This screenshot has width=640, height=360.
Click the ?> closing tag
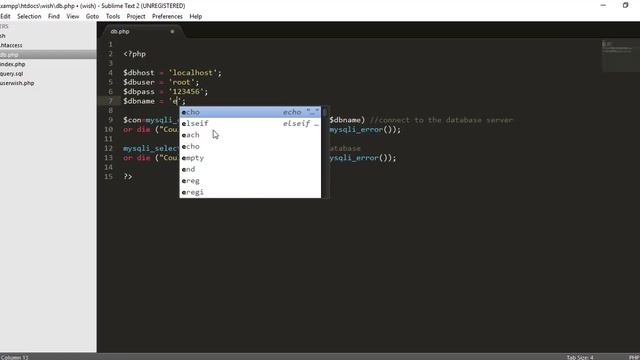click(x=128, y=176)
